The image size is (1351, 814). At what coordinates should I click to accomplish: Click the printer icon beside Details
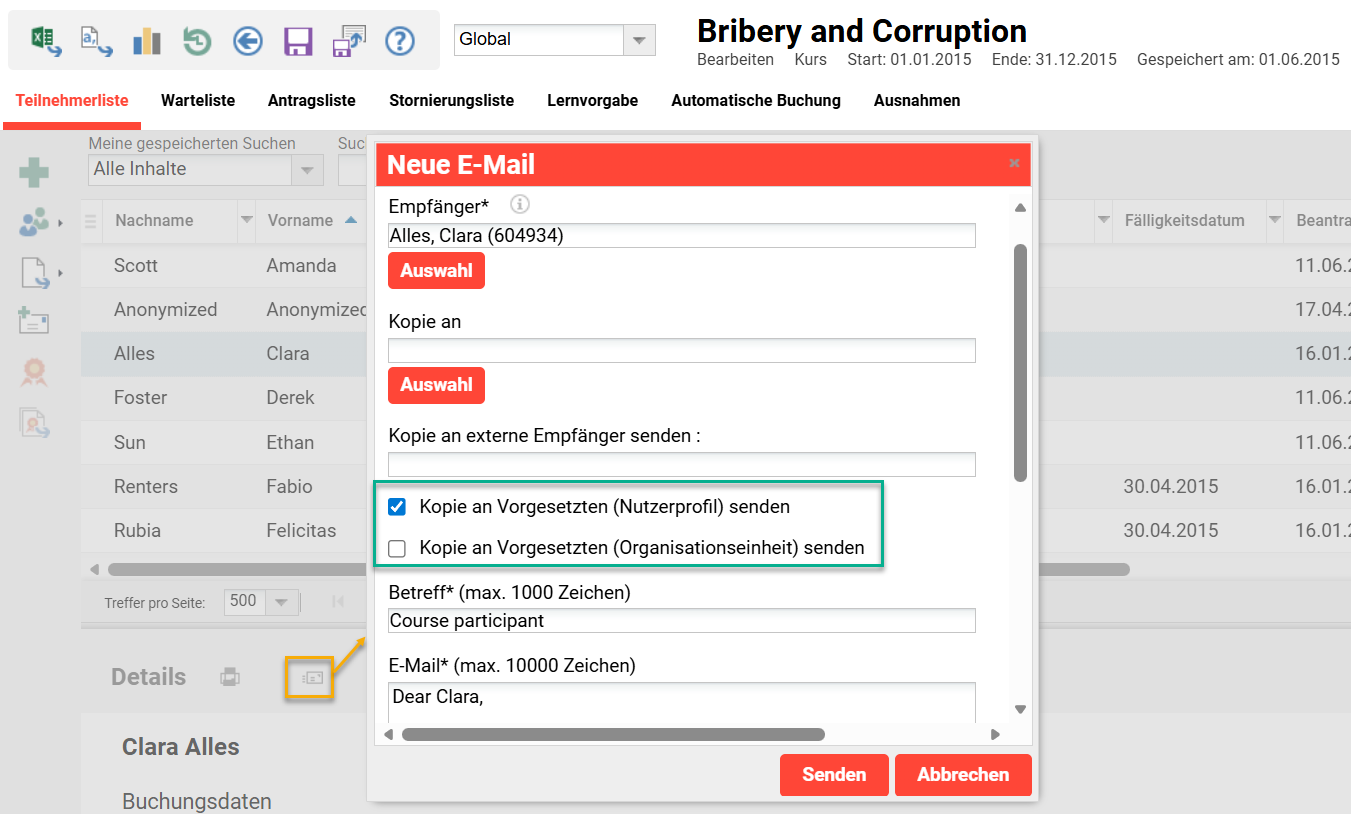230,677
